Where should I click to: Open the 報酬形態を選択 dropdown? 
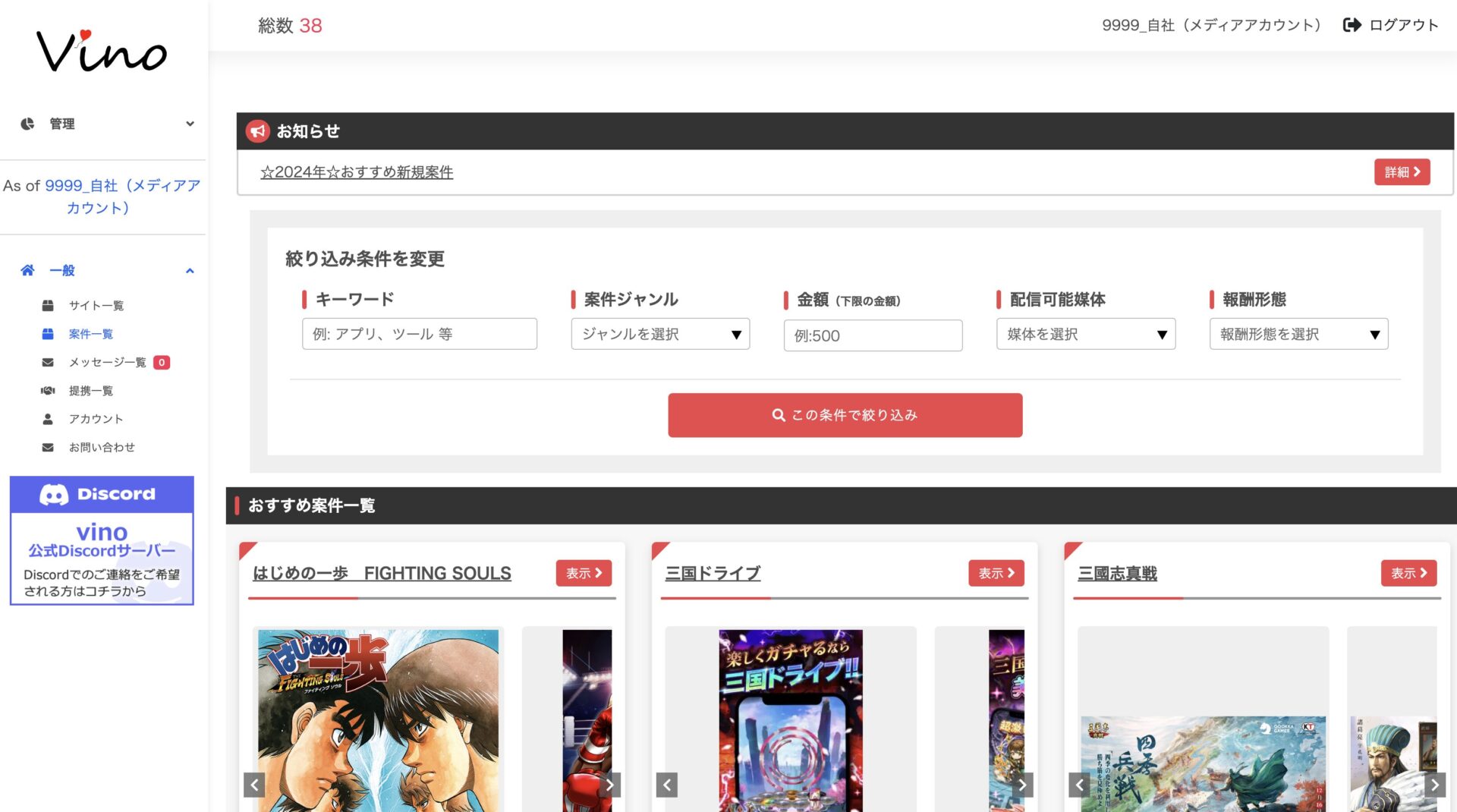point(1298,334)
